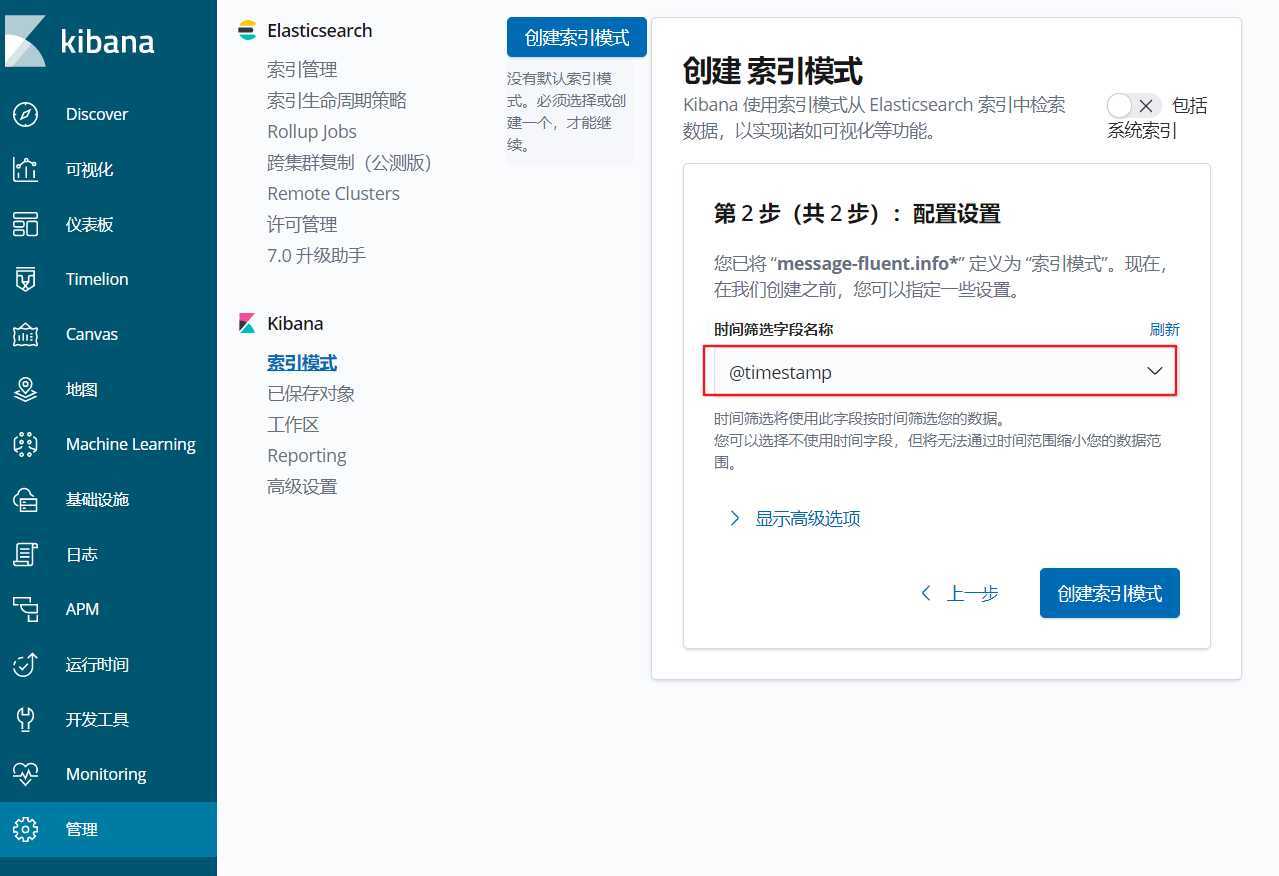Open the 地图 maps icon
Image resolution: width=1279 pixels, height=876 pixels.
[x=25, y=389]
